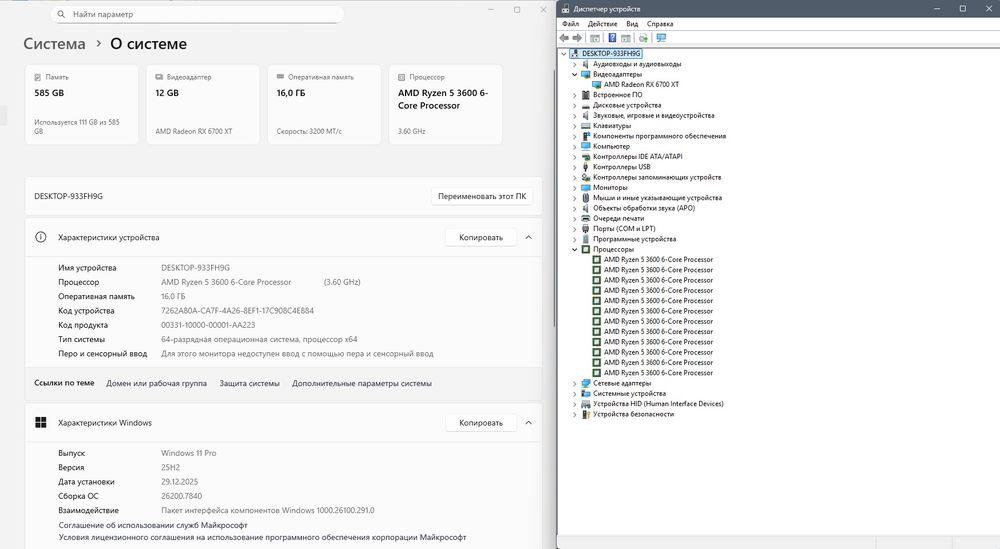The image size is (1000, 549).
Task: Click OS build value 26200.7840
Action: 182,496
